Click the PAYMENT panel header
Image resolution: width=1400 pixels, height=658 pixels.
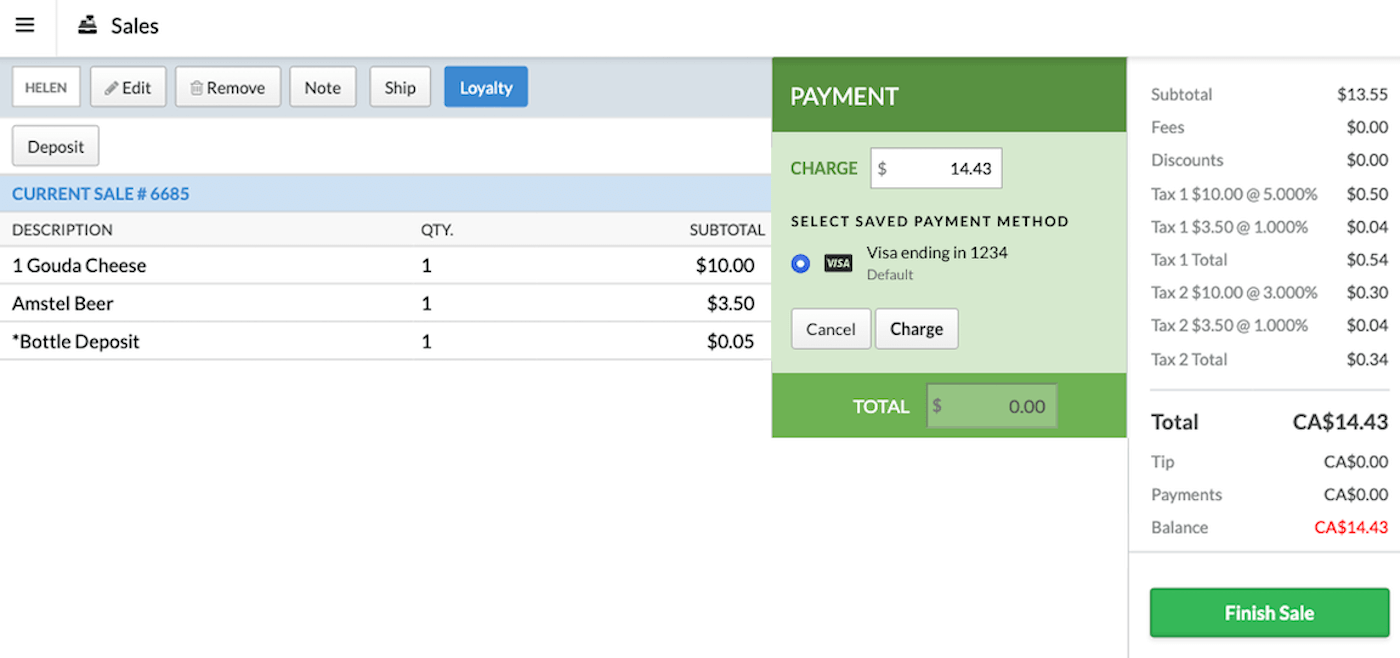[x=949, y=96]
